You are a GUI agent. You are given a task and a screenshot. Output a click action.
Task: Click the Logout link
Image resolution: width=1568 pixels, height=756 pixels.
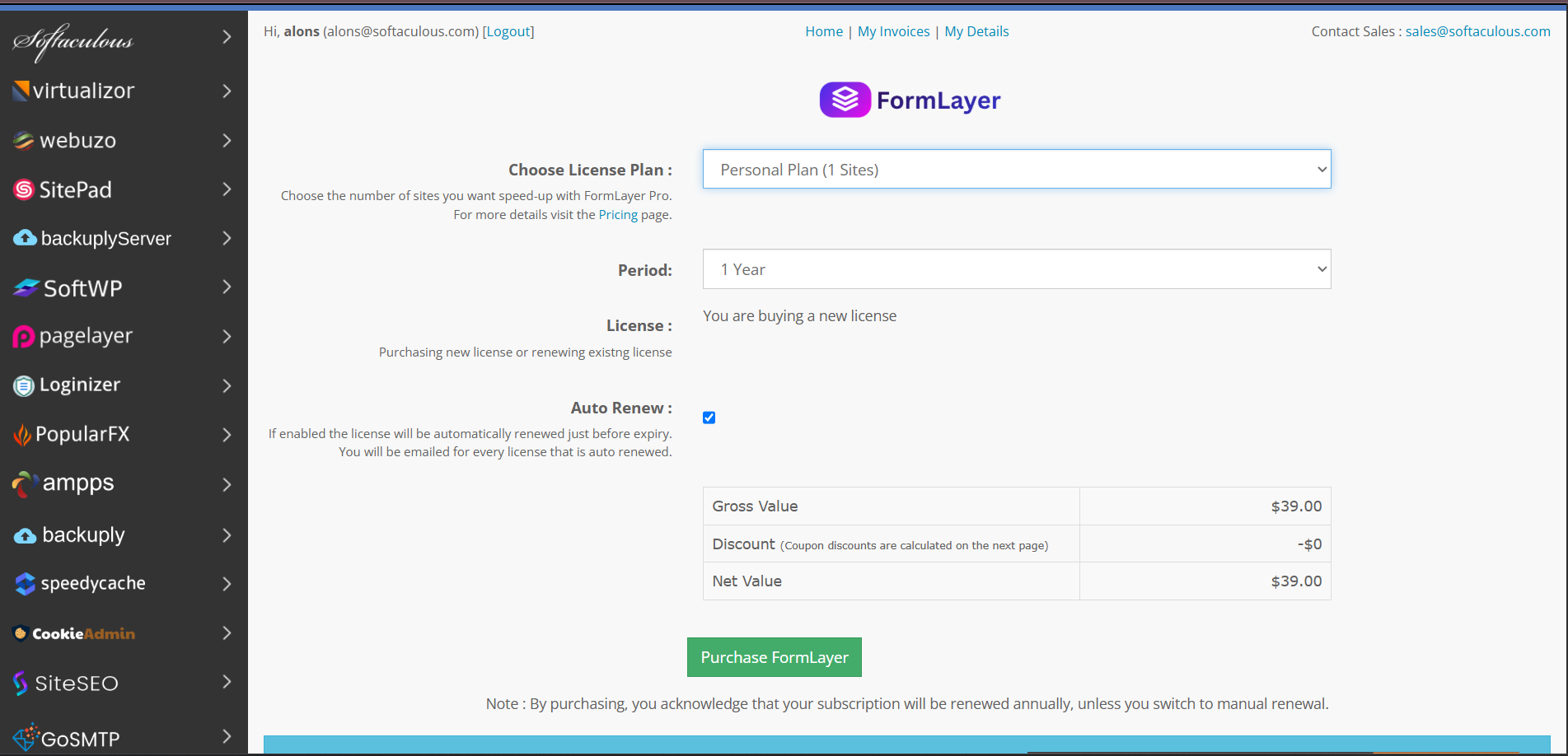tap(508, 31)
